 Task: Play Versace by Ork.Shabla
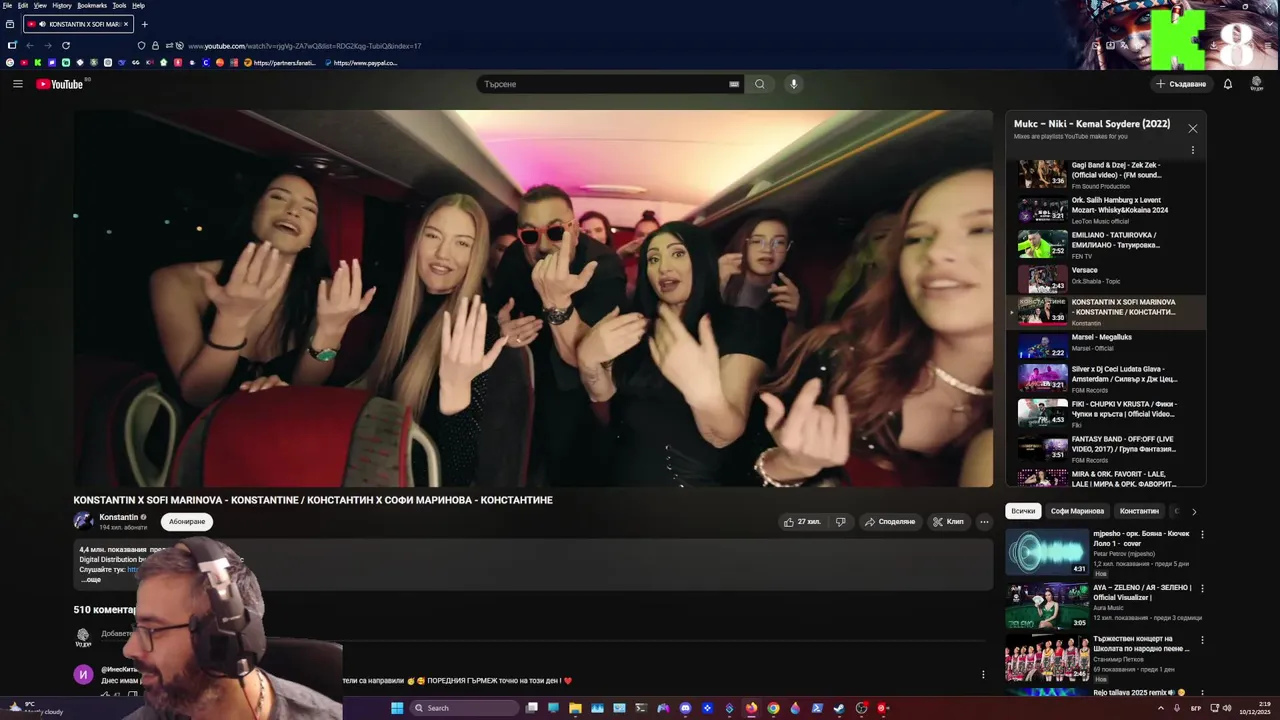point(1106,278)
